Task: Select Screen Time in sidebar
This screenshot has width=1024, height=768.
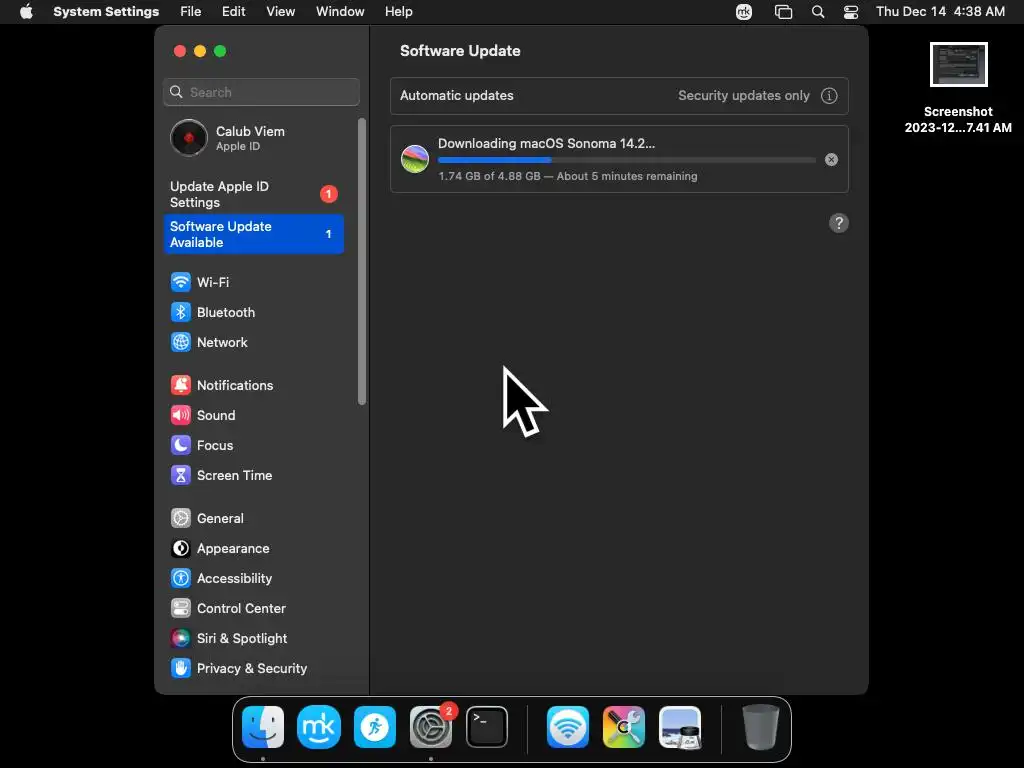Action: [253, 475]
